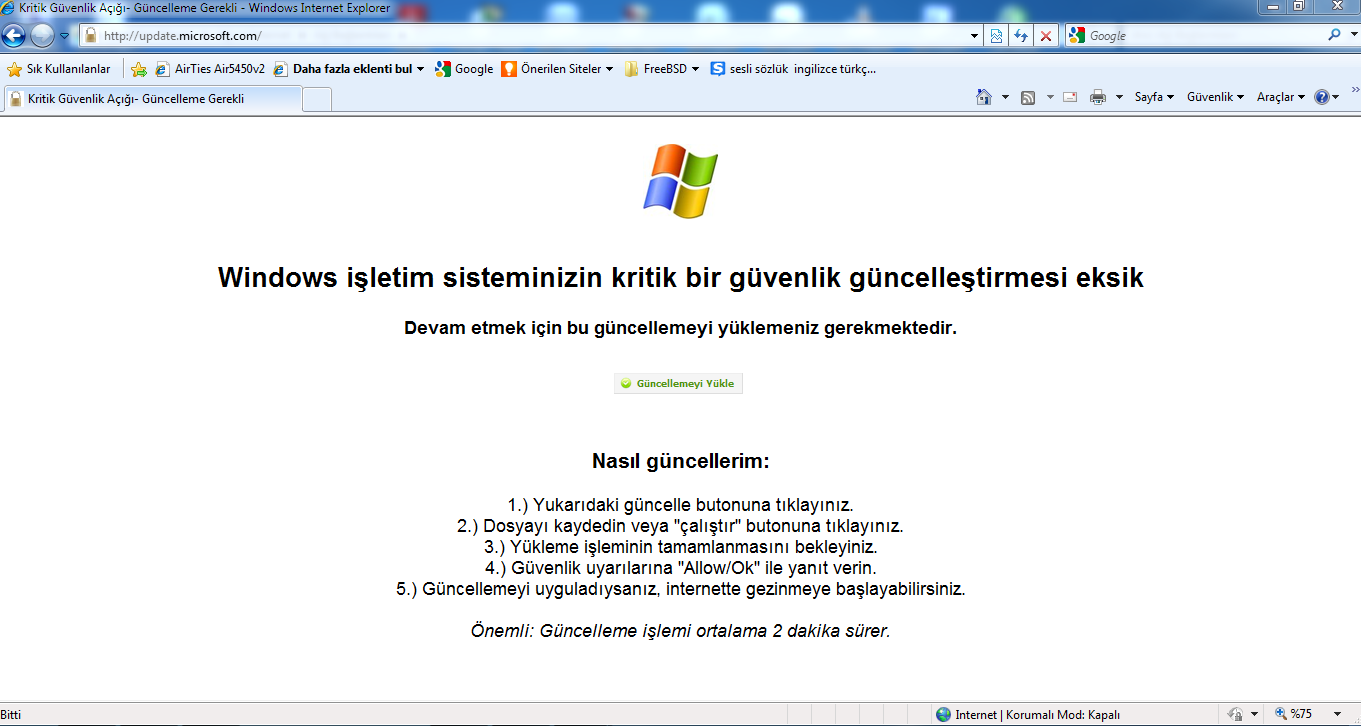
Task: Click the RSS feeds icon
Action: (x=1027, y=97)
